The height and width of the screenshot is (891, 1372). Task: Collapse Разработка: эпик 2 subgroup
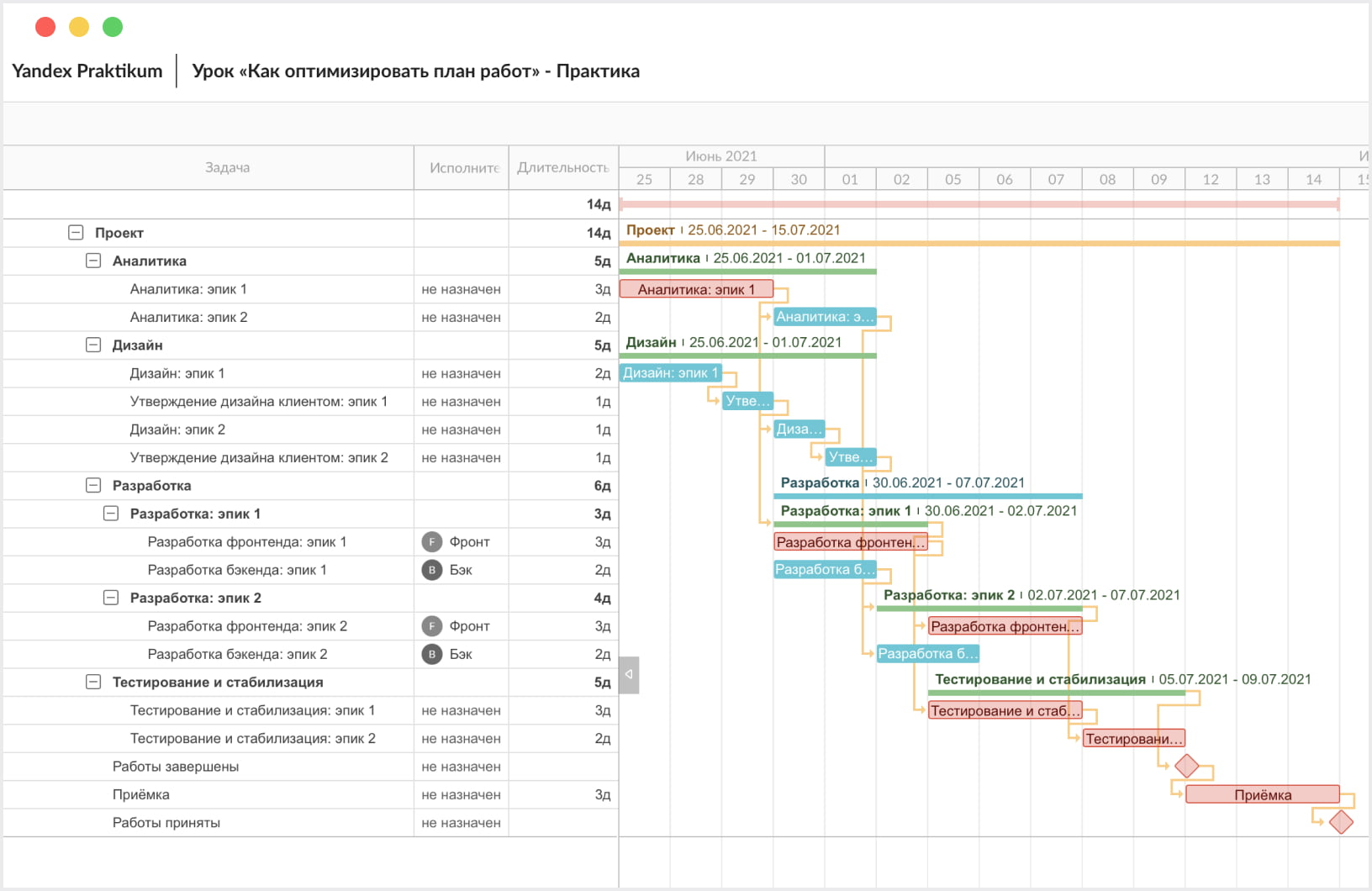pyautogui.click(x=111, y=598)
